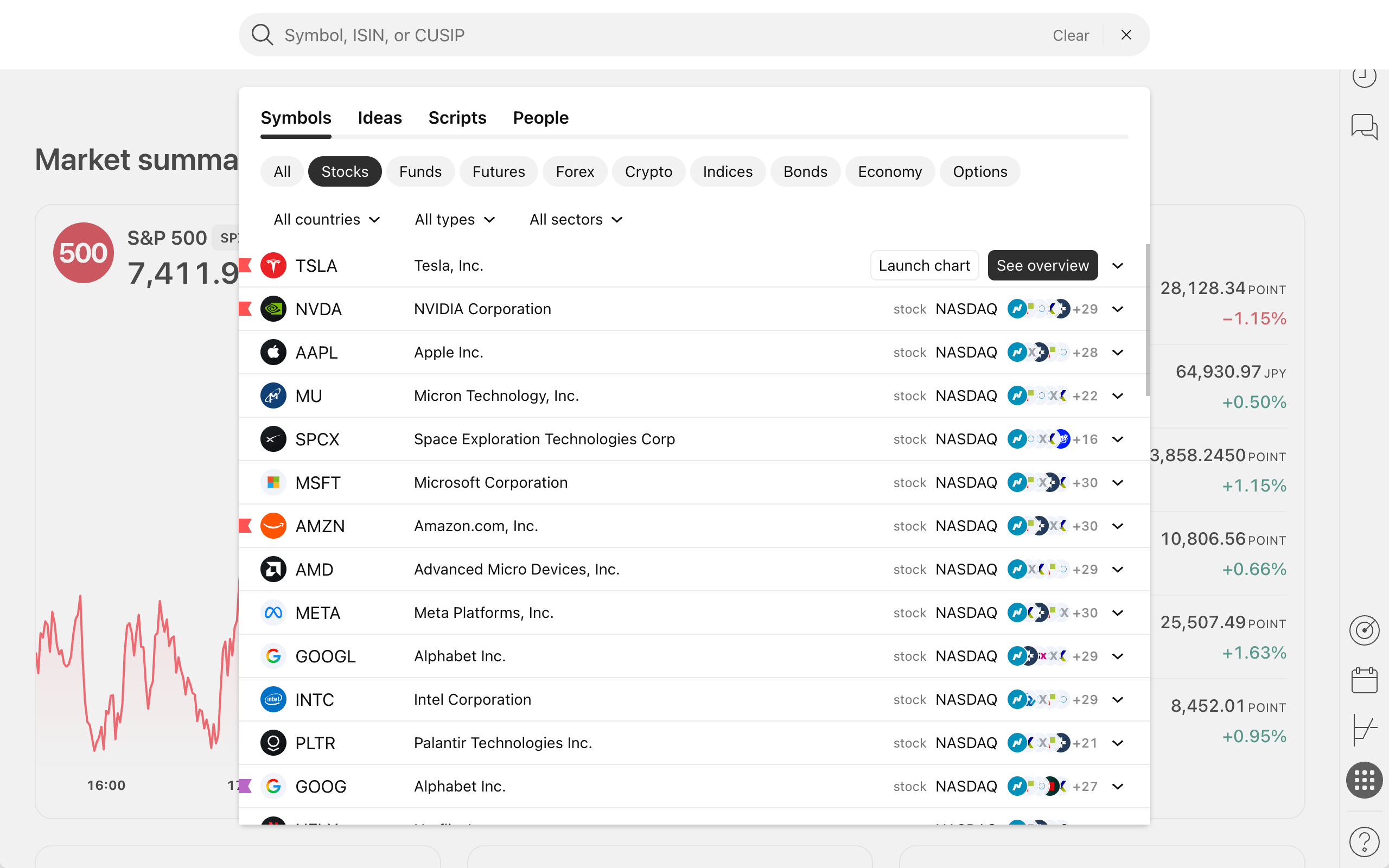
Task: Close the symbol search dialog
Action: (1126, 35)
